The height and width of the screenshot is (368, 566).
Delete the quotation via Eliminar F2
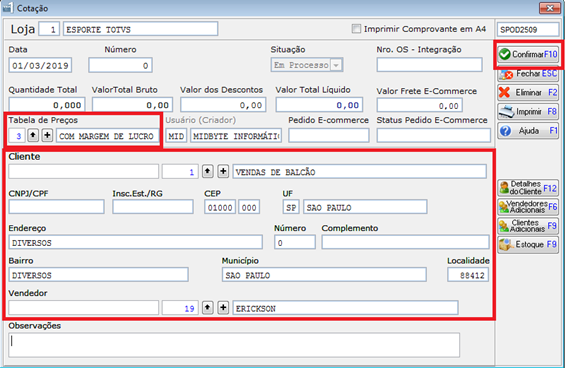[x=528, y=92]
